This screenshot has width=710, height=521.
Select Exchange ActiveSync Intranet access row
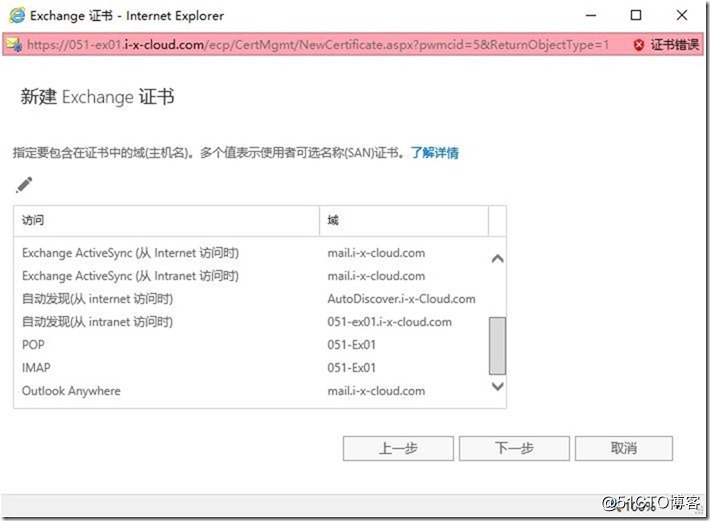(251, 276)
